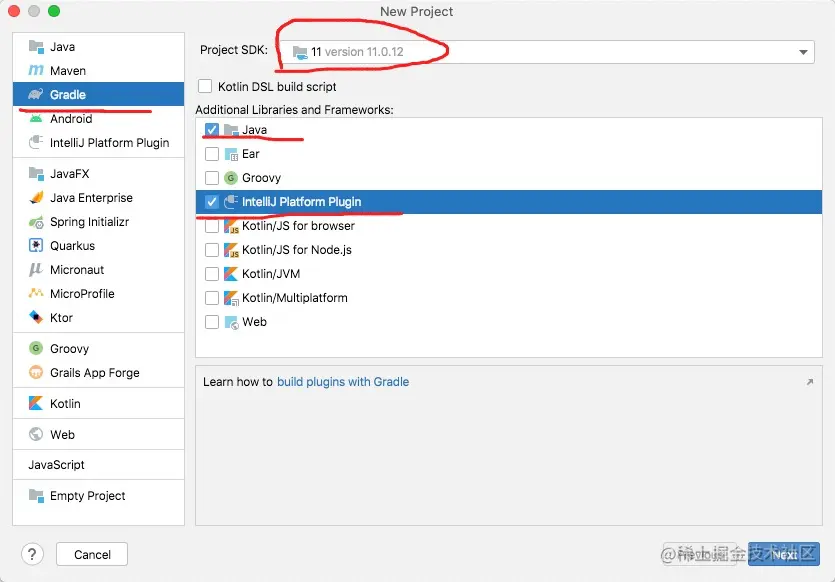The width and height of the screenshot is (835, 582).
Task: Select Android project type label
Action: coord(71,119)
